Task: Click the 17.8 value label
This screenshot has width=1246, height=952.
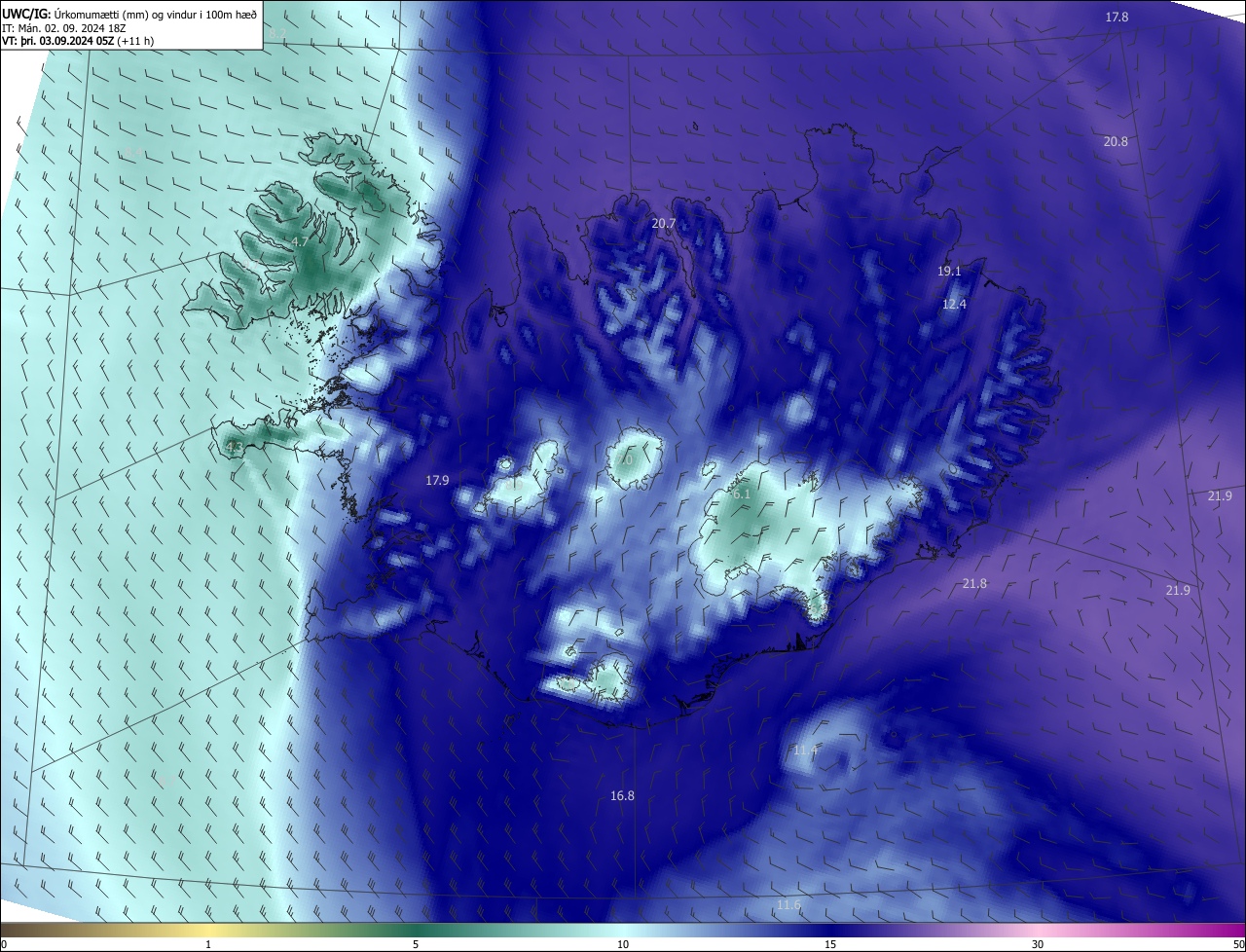Action: click(1117, 18)
